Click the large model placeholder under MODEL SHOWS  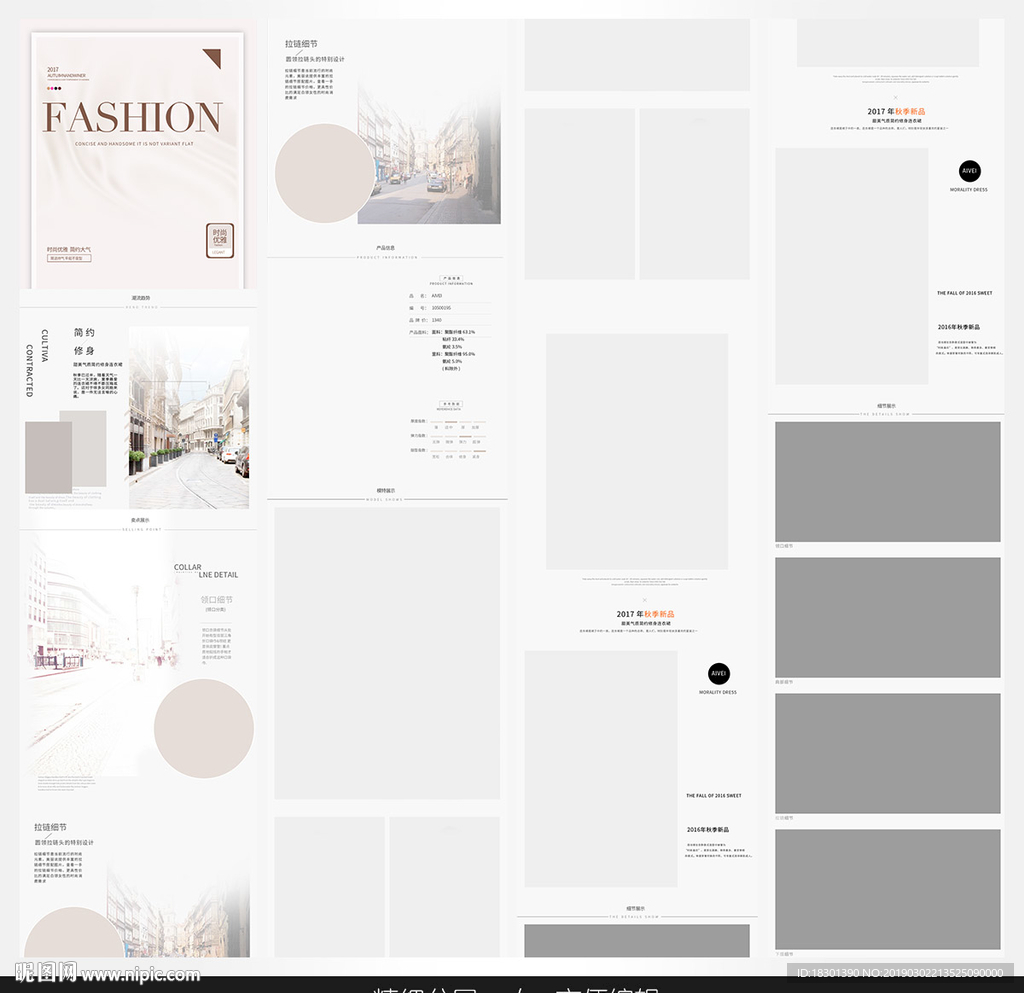coord(387,653)
